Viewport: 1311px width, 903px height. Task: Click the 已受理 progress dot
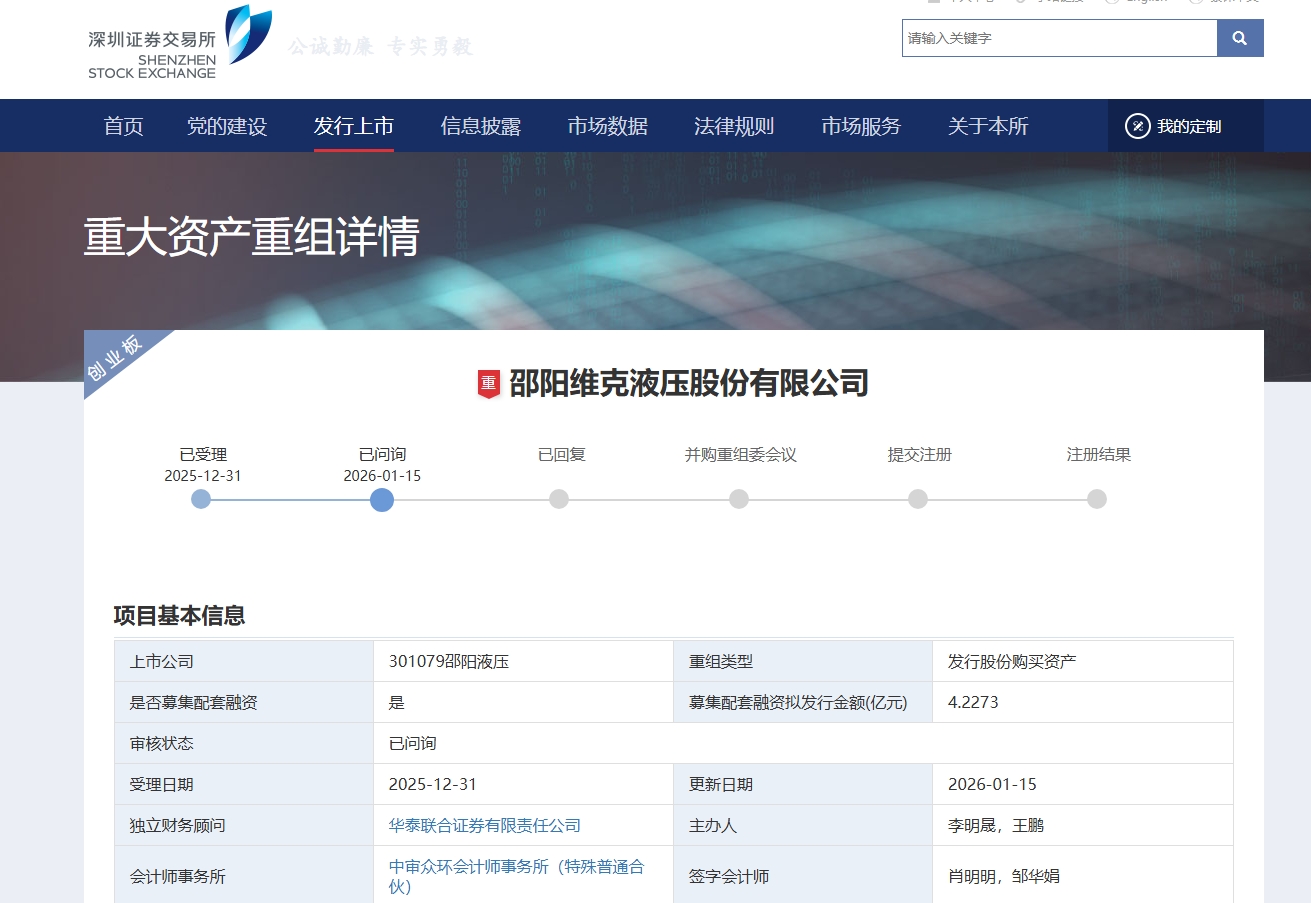201,499
